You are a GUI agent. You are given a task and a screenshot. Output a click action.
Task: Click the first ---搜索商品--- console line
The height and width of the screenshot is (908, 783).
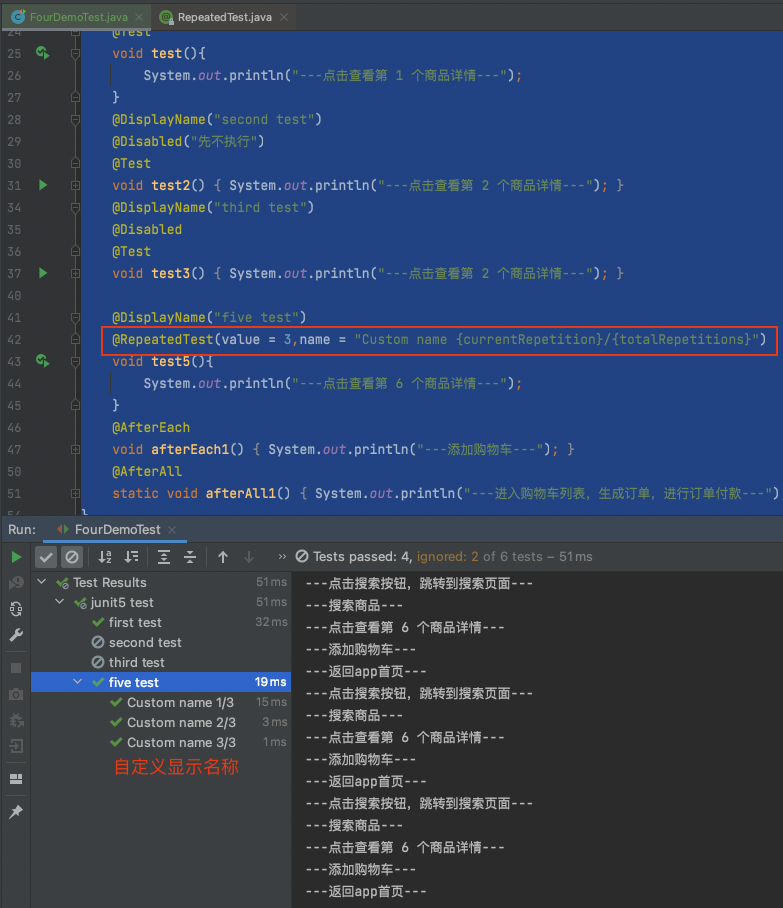[354, 605]
